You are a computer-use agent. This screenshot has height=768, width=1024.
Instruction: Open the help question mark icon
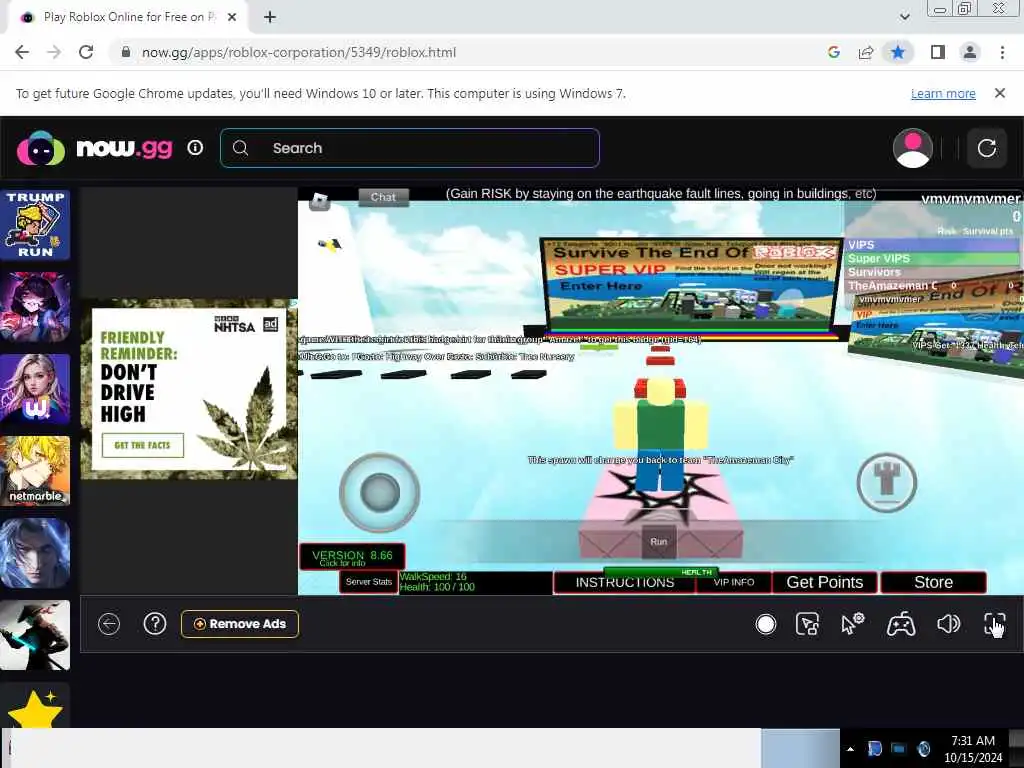(155, 624)
